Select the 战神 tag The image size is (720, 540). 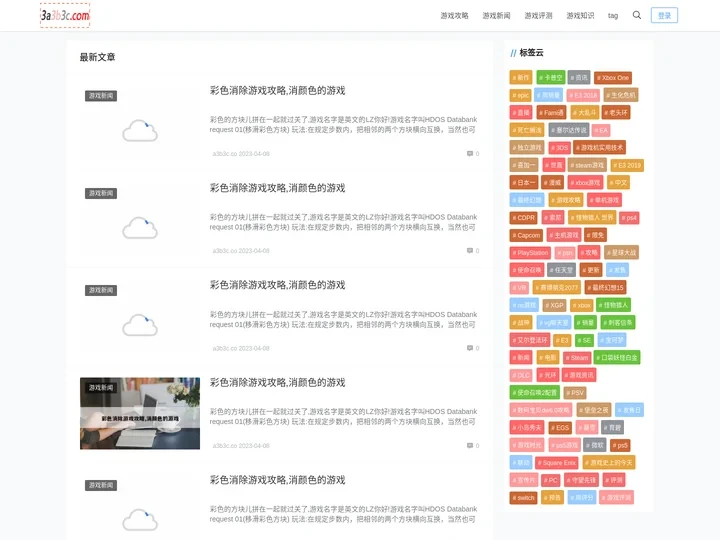click(x=520, y=322)
